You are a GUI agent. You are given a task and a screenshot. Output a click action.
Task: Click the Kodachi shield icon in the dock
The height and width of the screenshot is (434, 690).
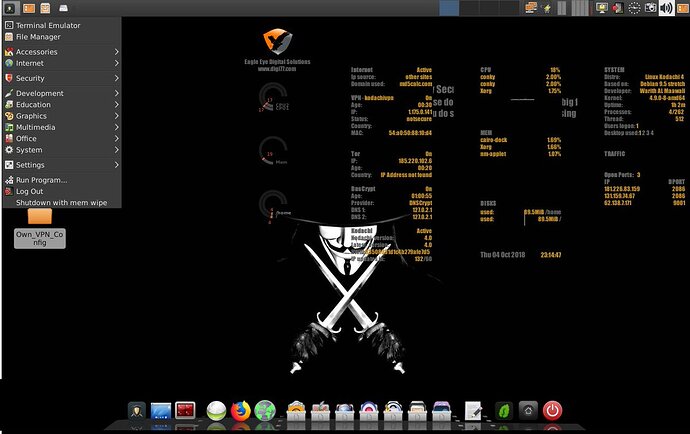(x=137, y=411)
